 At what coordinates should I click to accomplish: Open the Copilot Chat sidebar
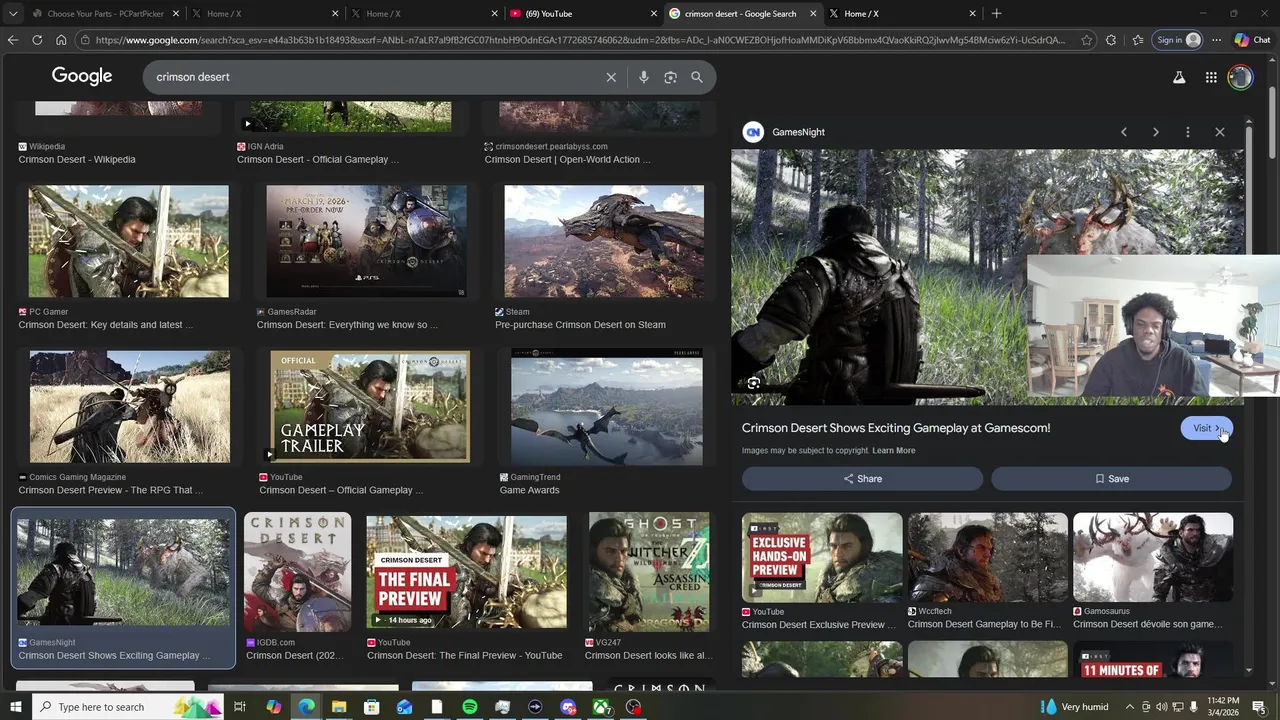[1252, 40]
